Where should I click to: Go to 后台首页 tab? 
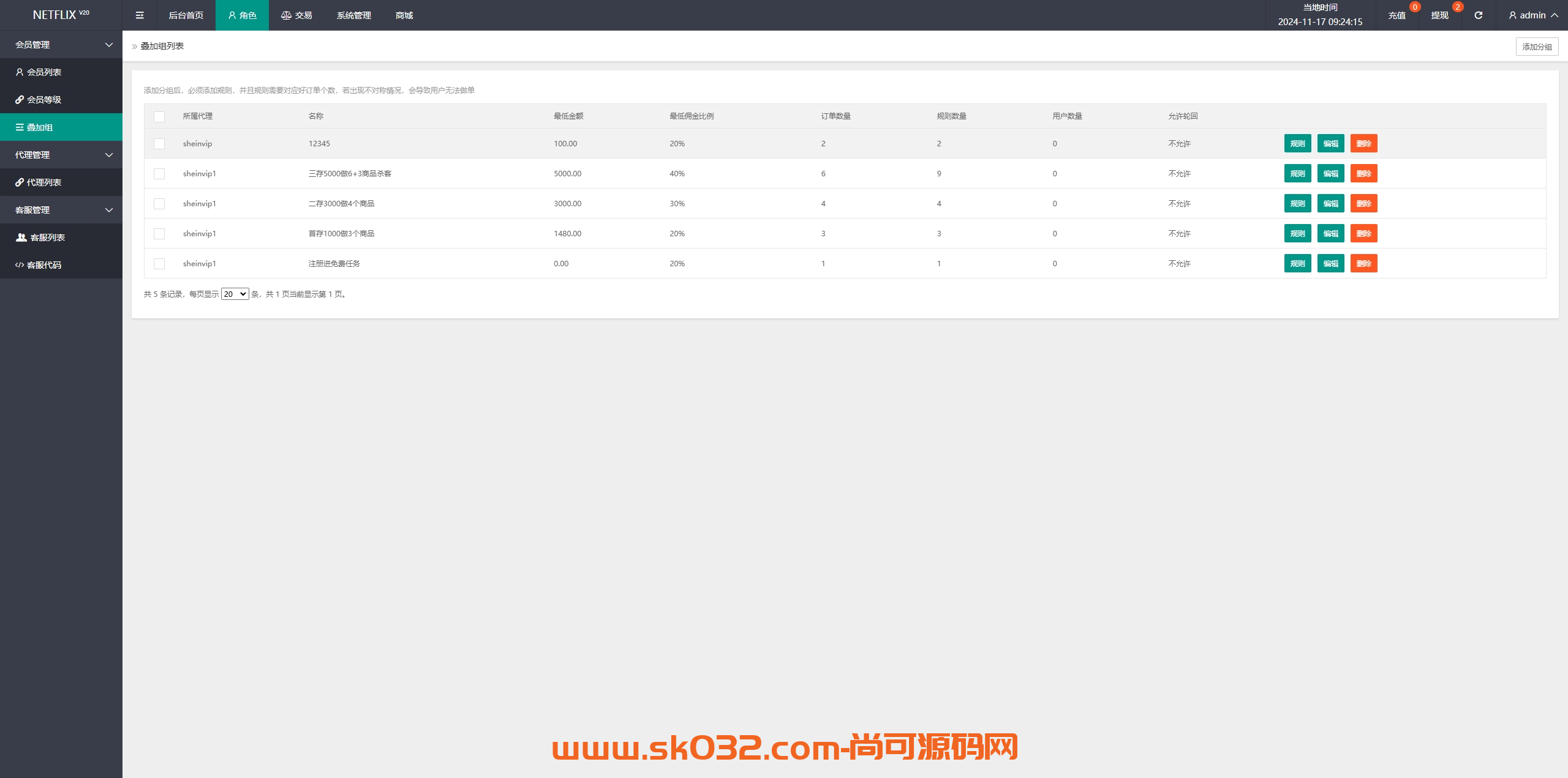point(186,15)
